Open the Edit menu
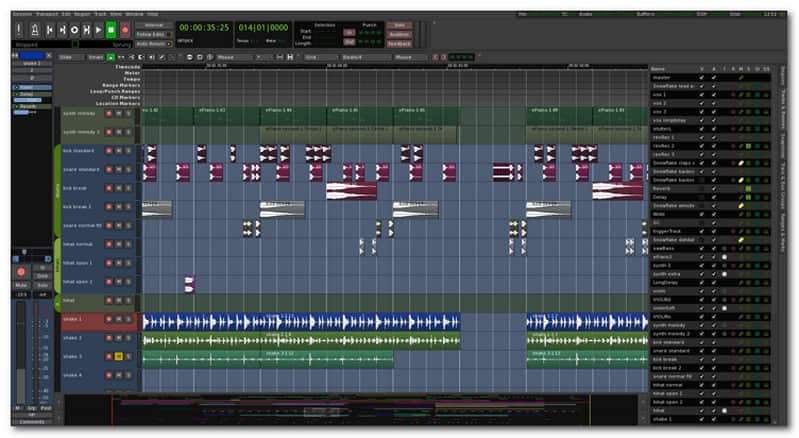Viewport: 799px width, 438px height. point(66,14)
